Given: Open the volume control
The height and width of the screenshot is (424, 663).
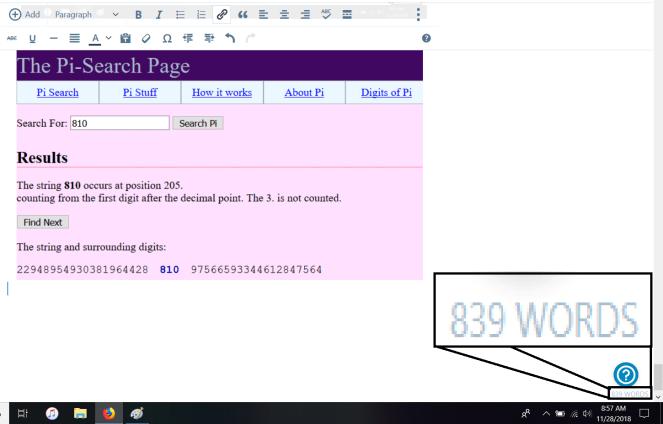Looking at the screenshot, I should click(587, 413).
